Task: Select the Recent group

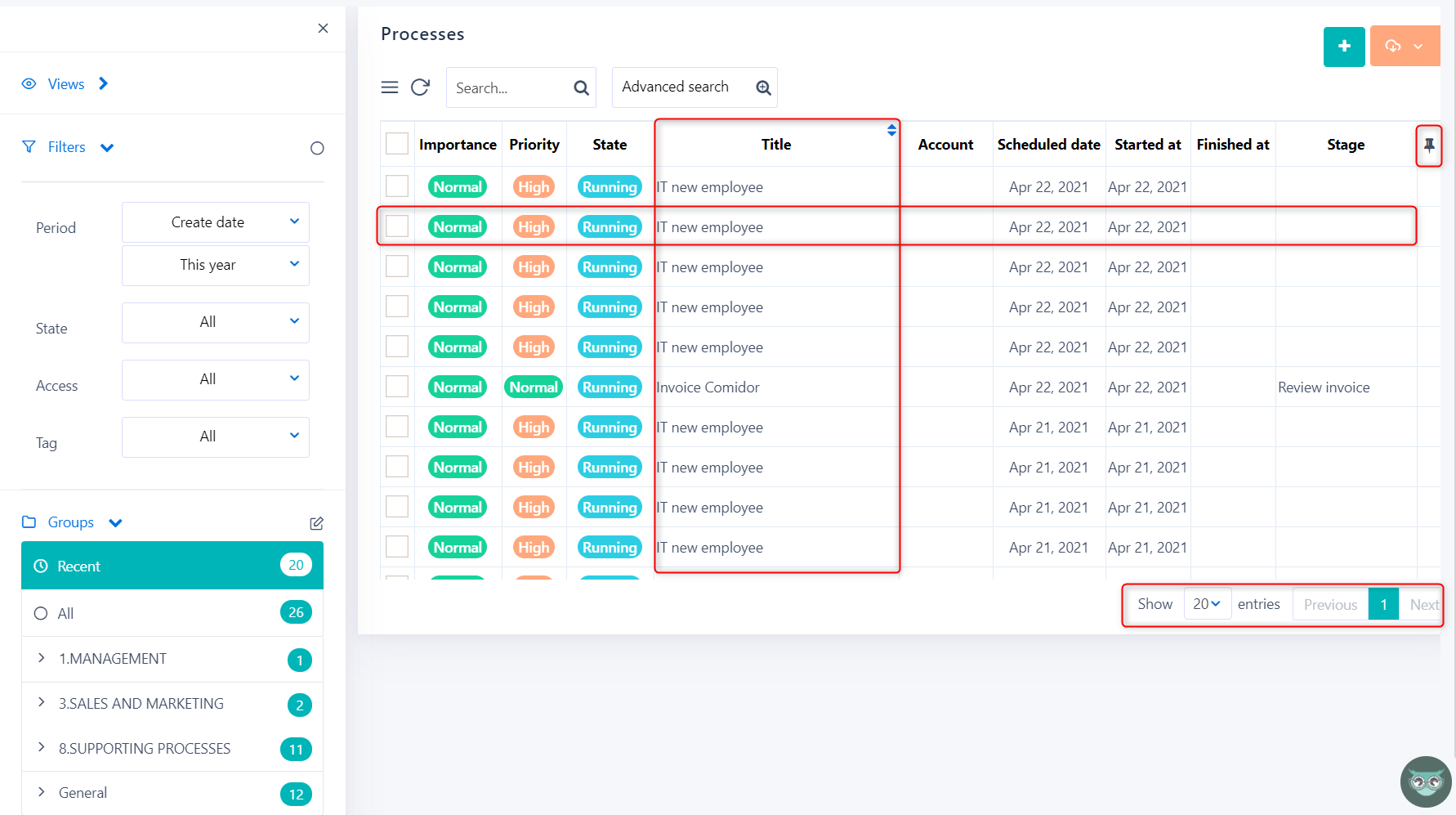Action: pos(172,566)
